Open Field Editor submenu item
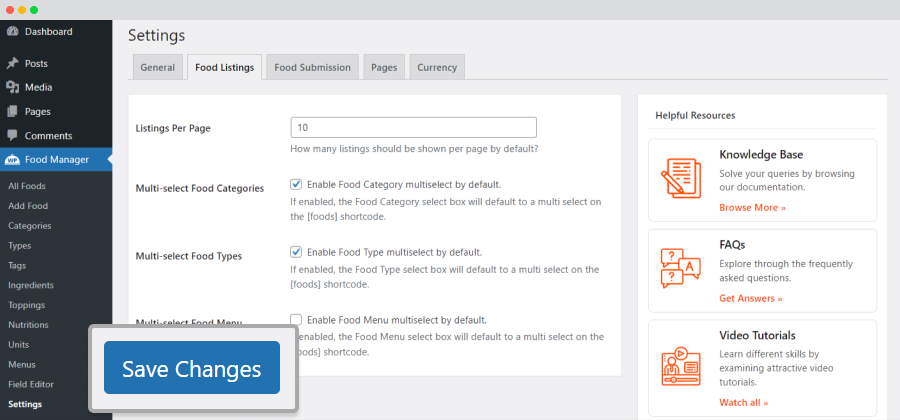Viewport: 900px width, 420px height. click(31, 384)
